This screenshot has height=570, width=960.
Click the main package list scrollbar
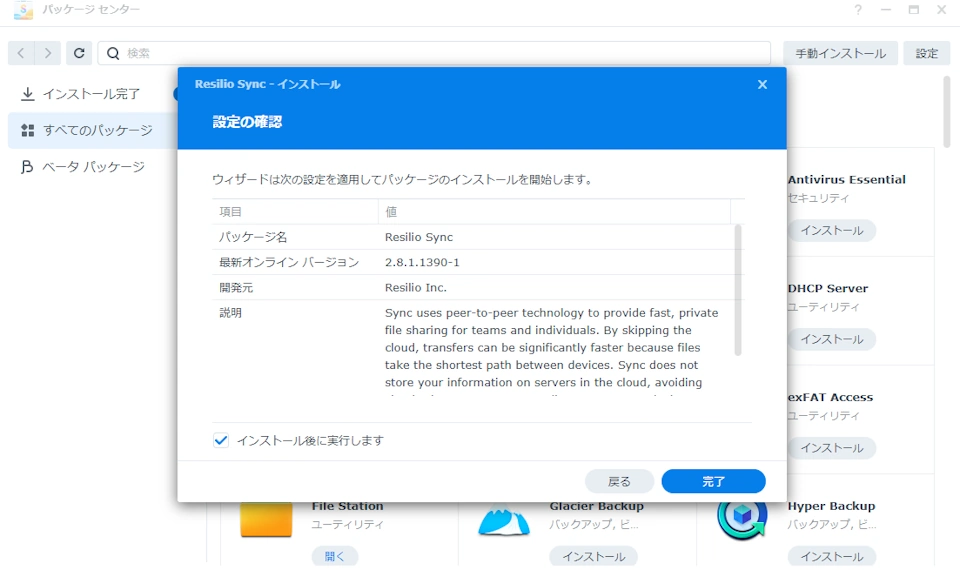(x=947, y=112)
